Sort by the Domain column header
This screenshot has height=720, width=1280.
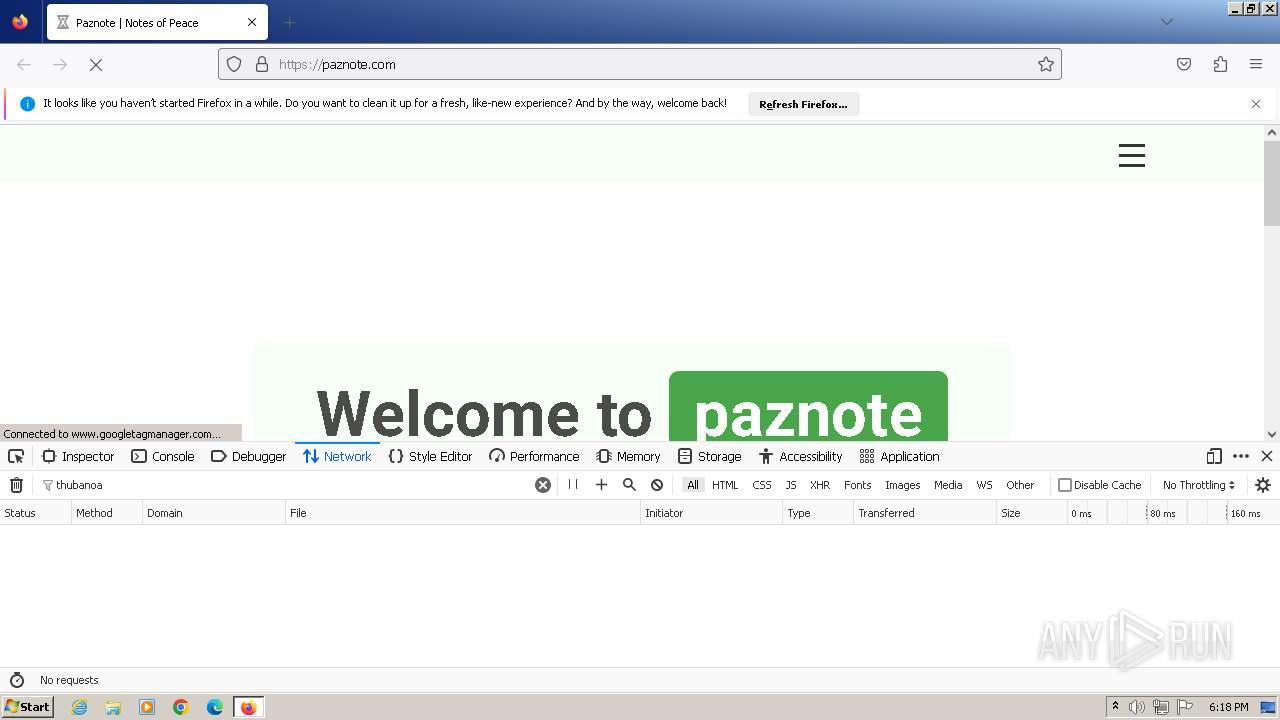click(213, 513)
